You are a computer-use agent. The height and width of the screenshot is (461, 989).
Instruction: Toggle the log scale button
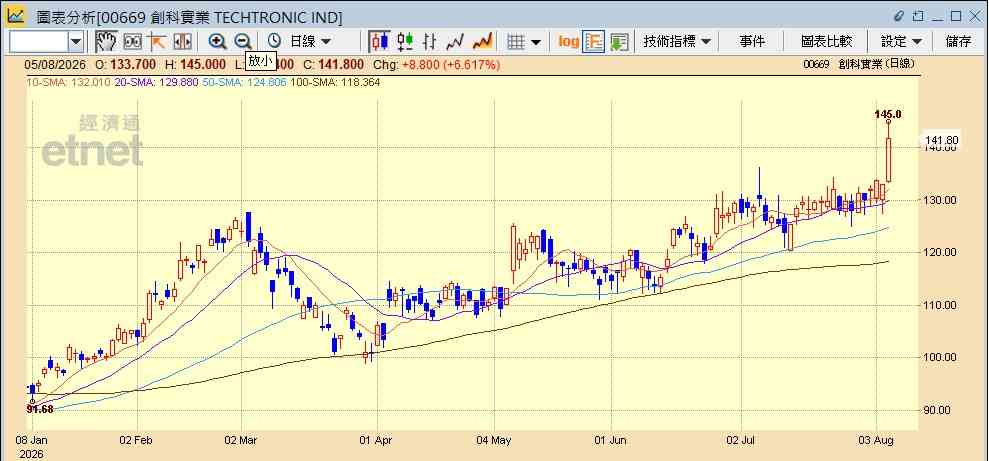[x=568, y=42]
